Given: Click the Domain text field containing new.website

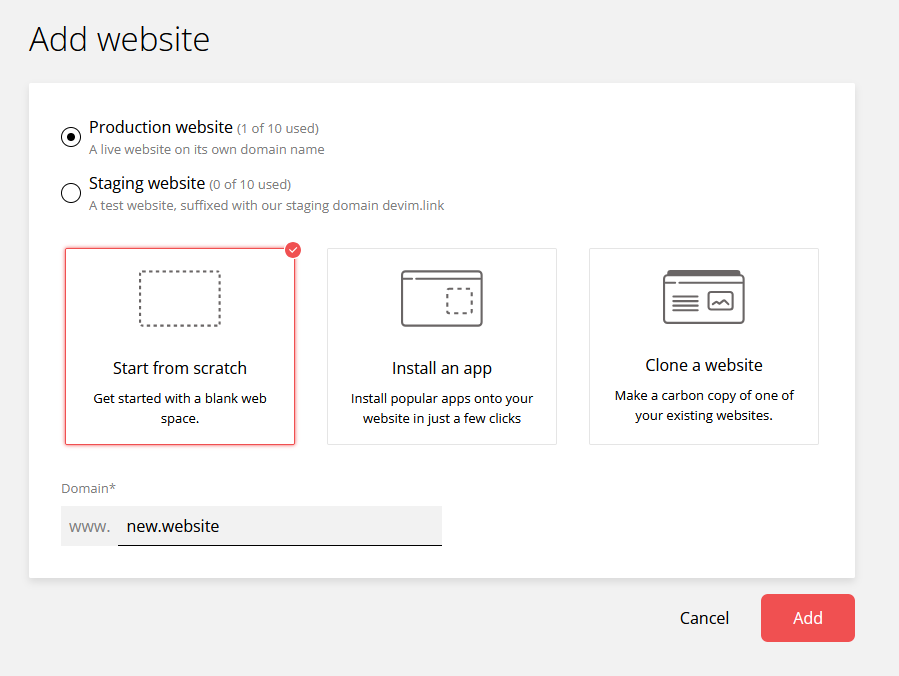Looking at the screenshot, I should coord(279,526).
